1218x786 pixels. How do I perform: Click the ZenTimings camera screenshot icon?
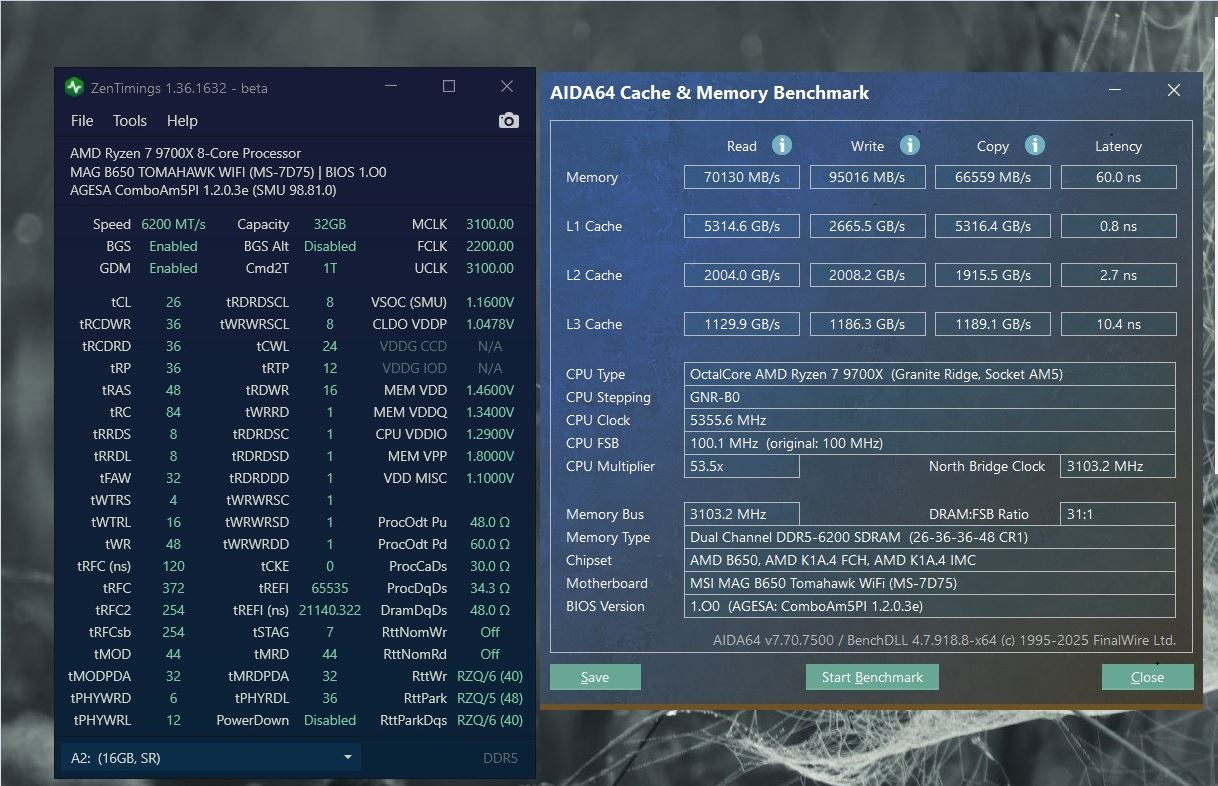(509, 121)
